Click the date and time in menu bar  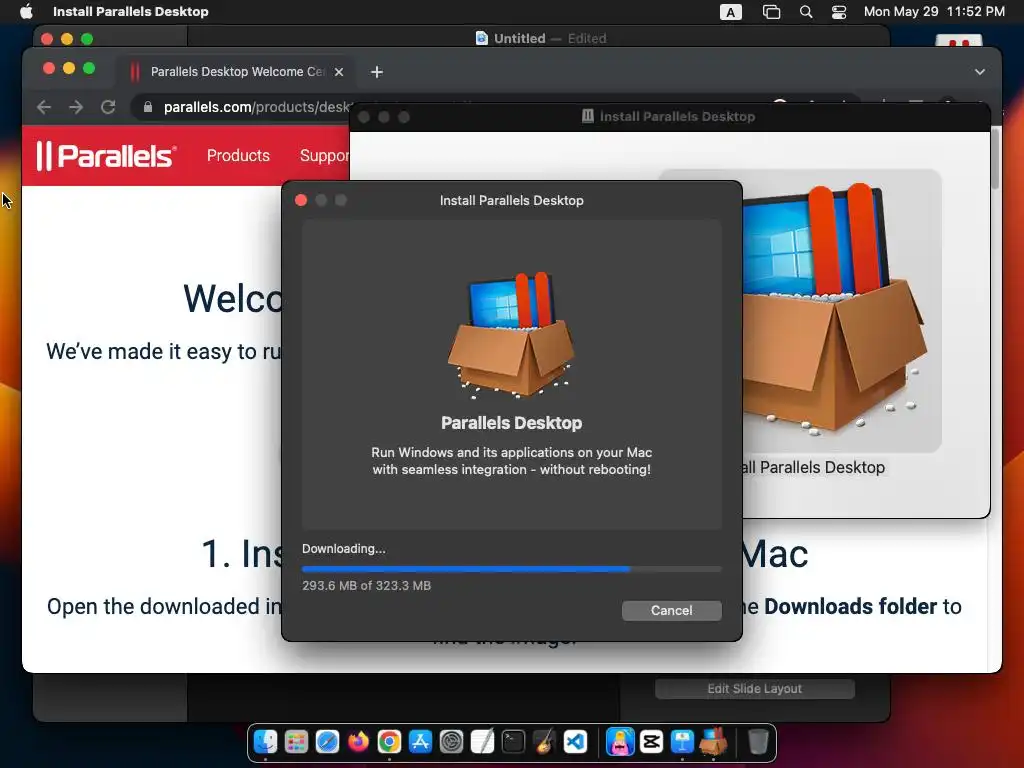coord(934,12)
